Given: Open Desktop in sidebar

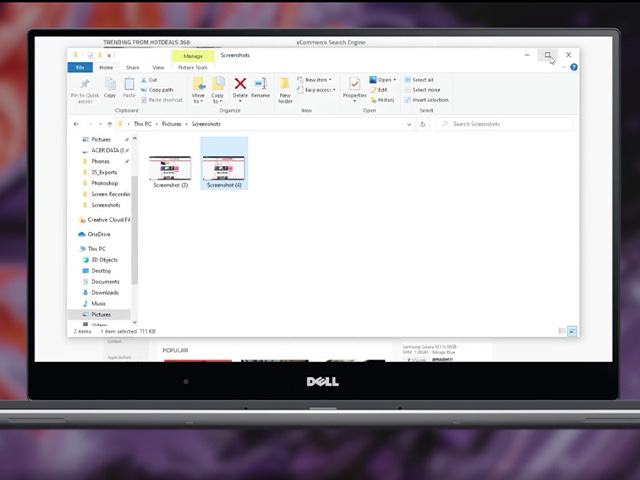Looking at the screenshot, I should 101,271.
